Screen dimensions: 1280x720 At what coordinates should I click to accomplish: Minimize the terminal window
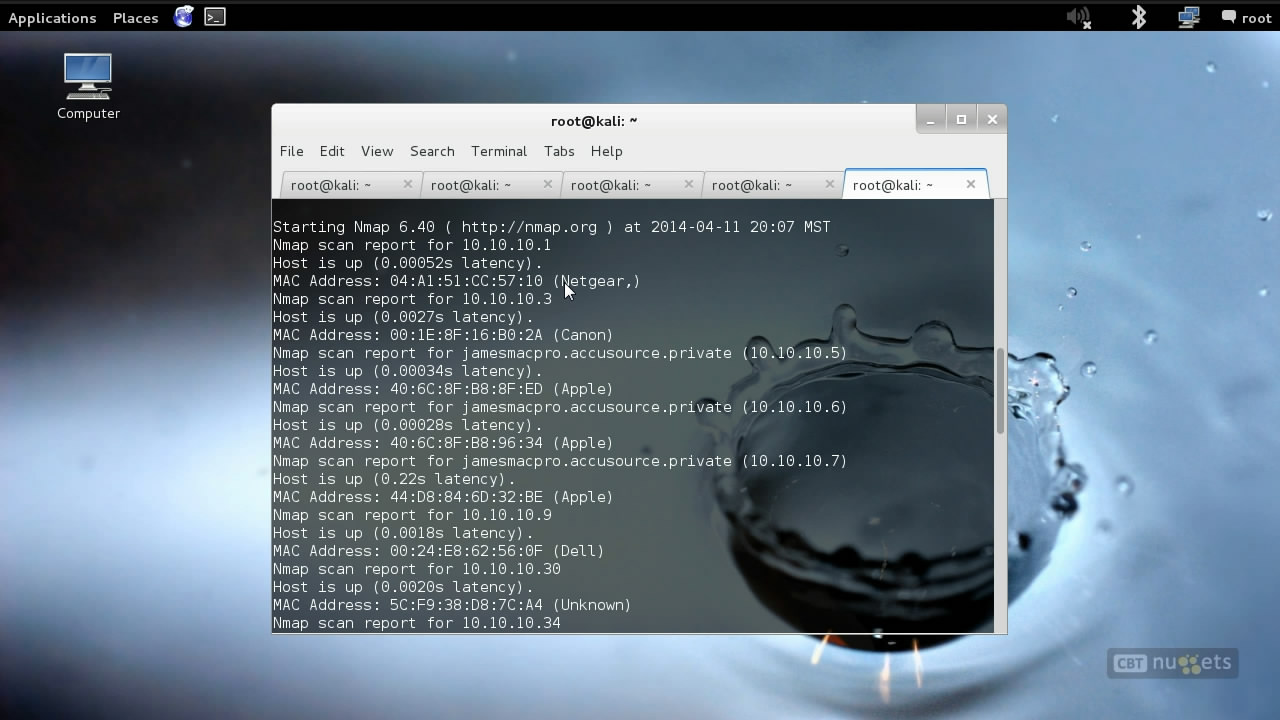pos(931,119)
